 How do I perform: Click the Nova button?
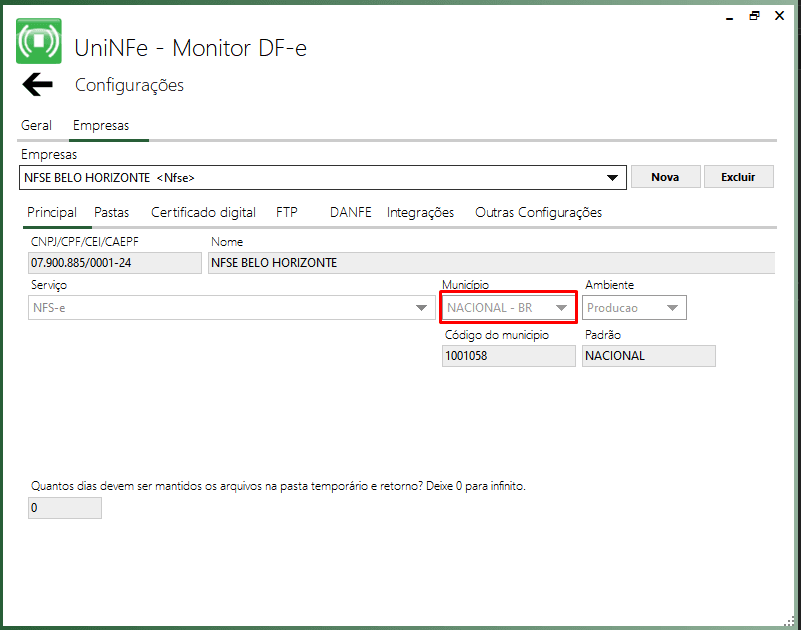pyautogui.click(x=666, y=177)
